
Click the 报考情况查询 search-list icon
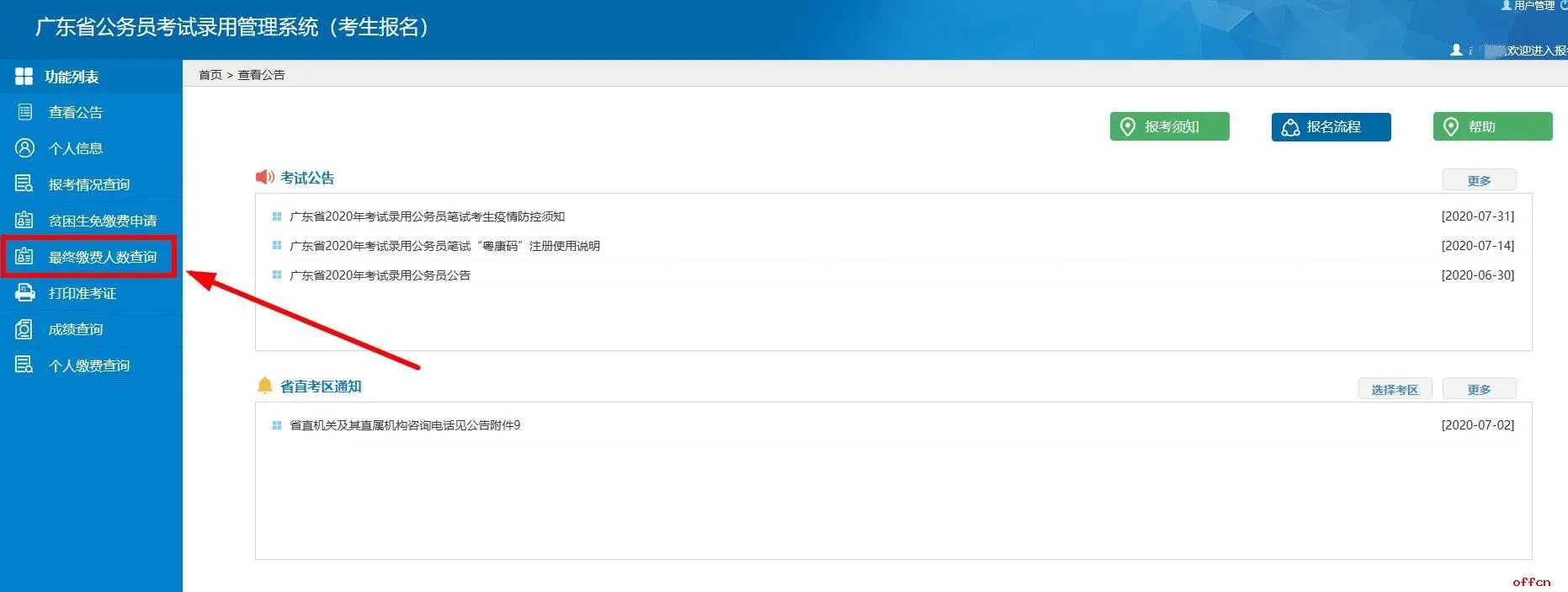coord(24,184)
